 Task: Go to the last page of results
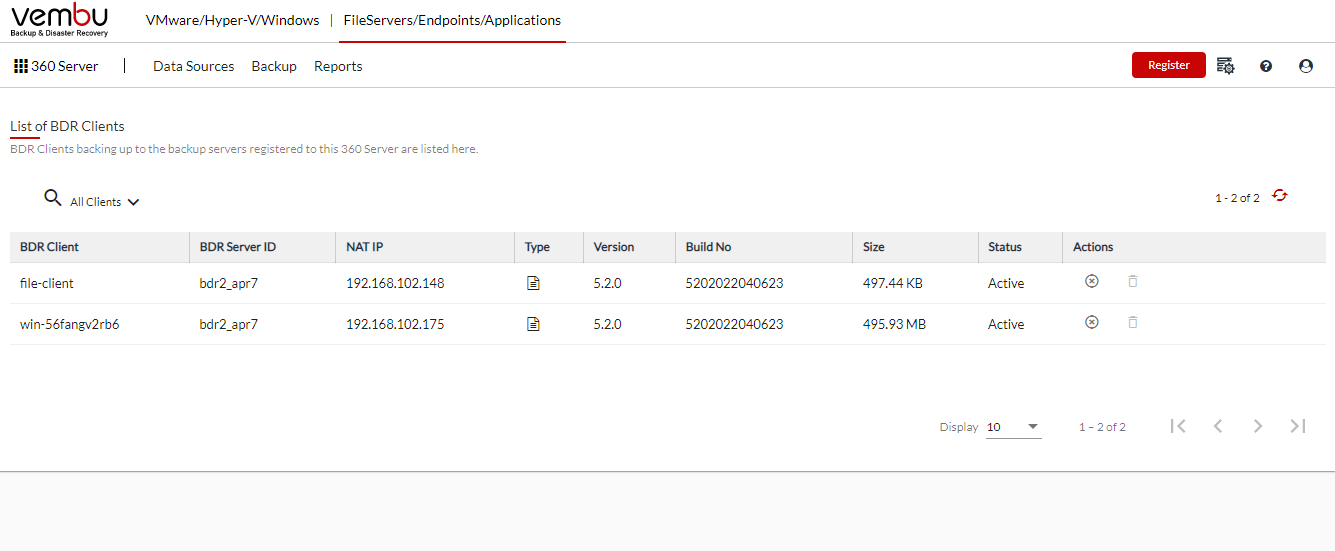tap(1298, 426)
